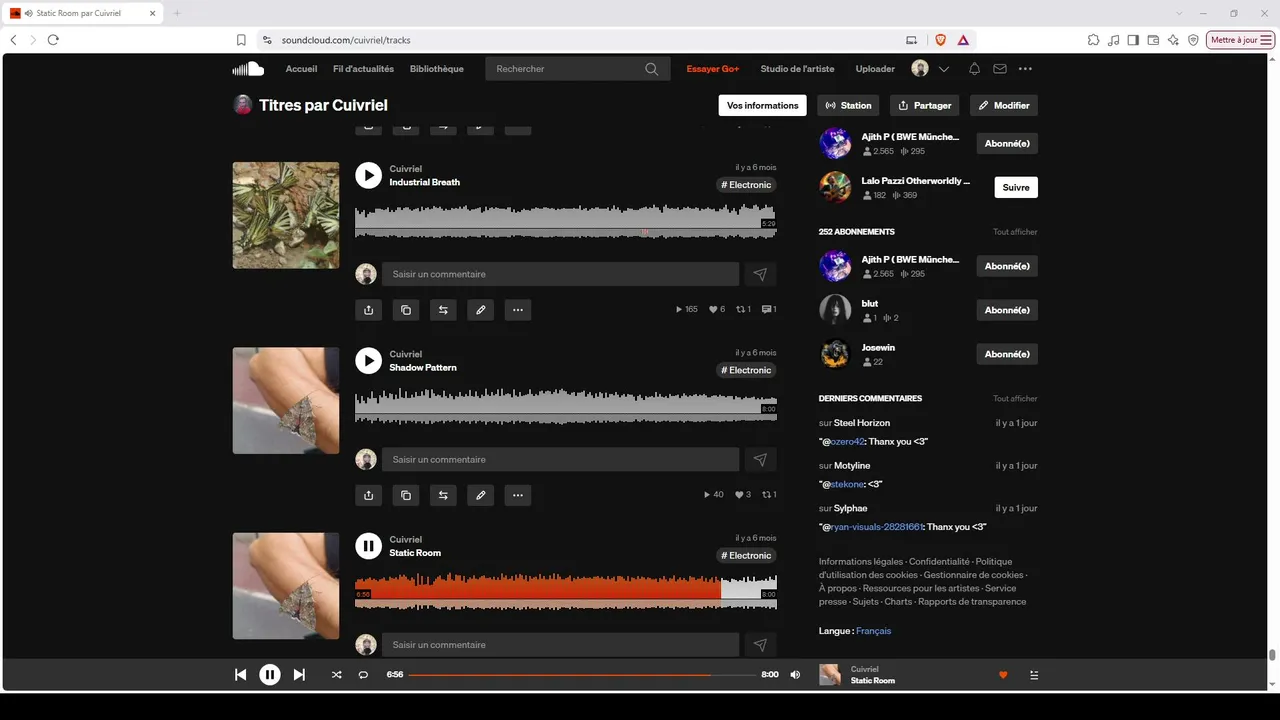Toggle shuffle in the player bar

tap(336, 675)
